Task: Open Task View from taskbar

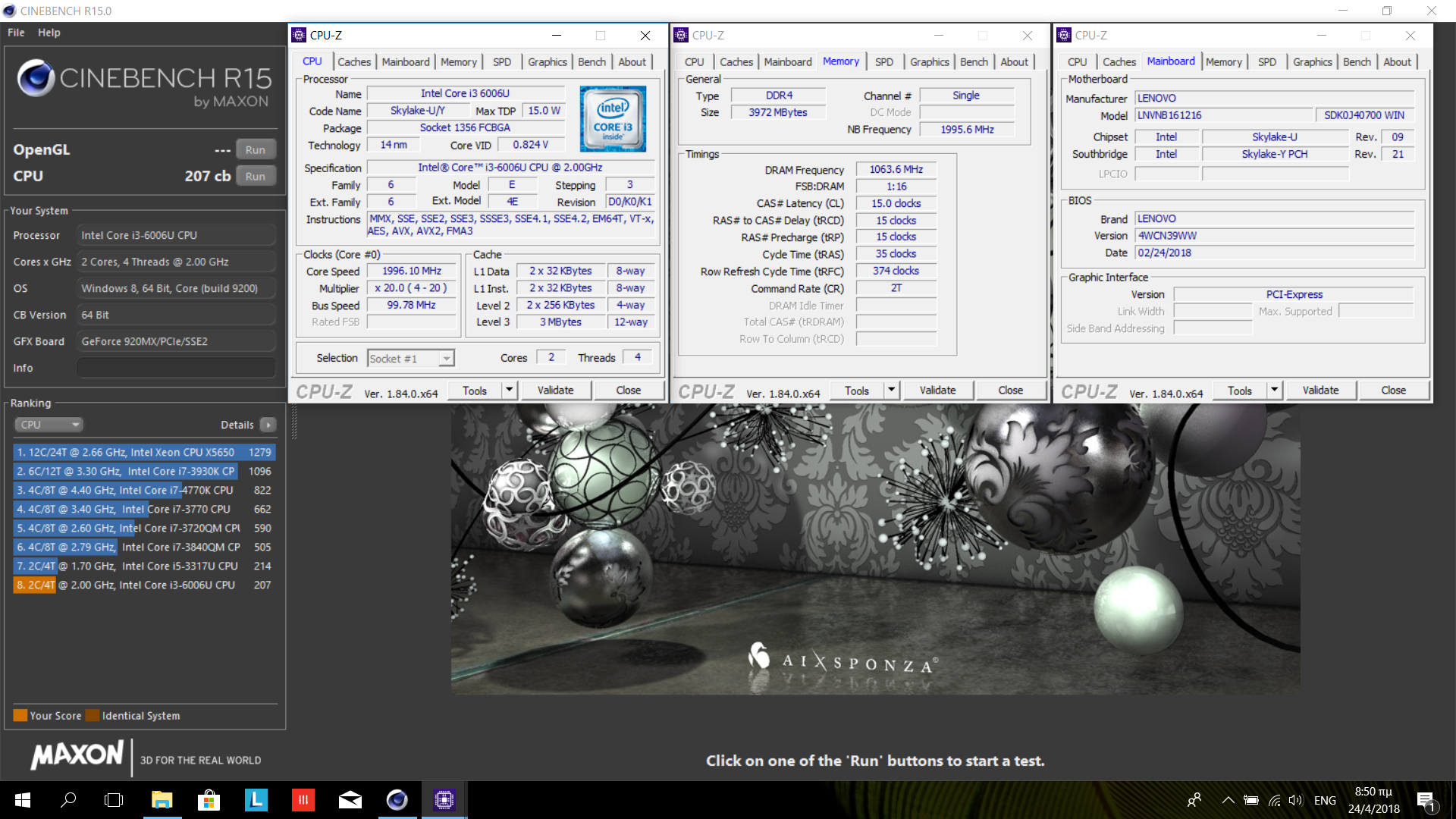Action: click(x=114, y=800)
